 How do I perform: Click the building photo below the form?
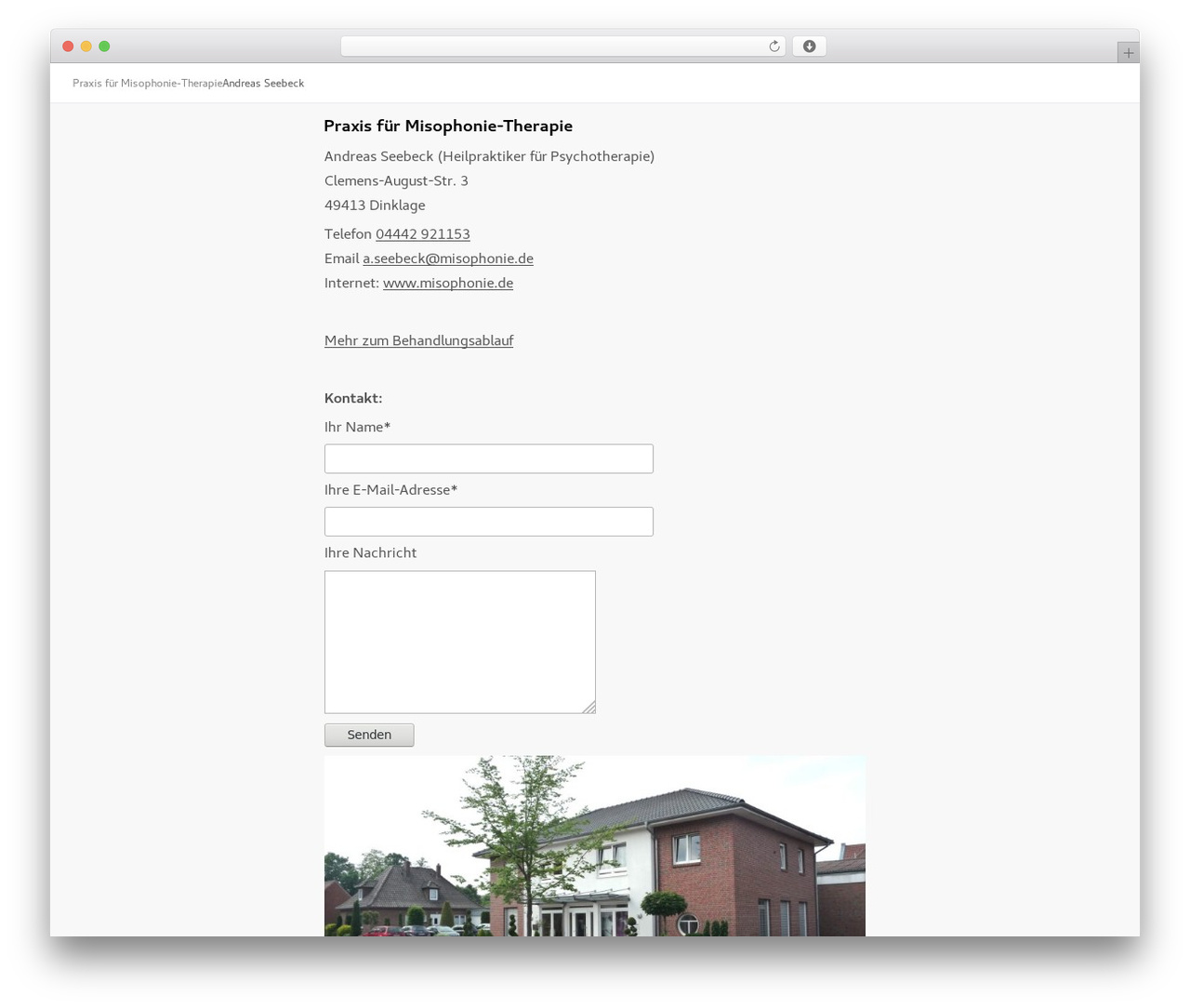pyautogui.click(x=595, y=846)
